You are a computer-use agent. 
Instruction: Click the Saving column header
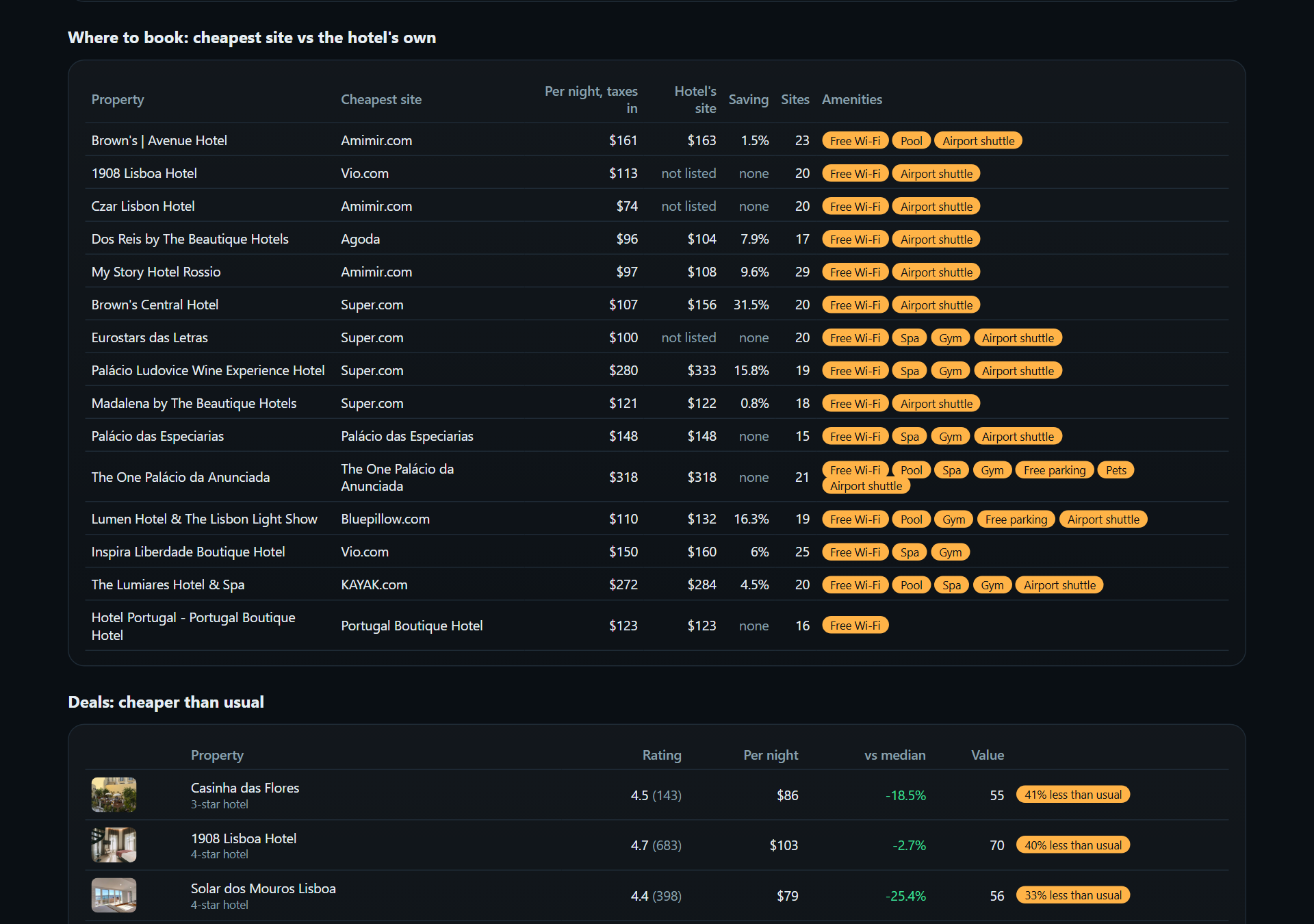pos(748,99)
